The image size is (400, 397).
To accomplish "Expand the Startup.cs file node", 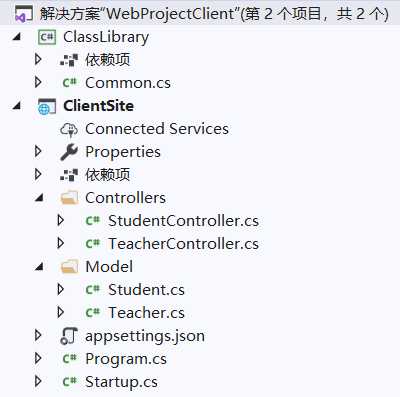I will coord(38,381).
